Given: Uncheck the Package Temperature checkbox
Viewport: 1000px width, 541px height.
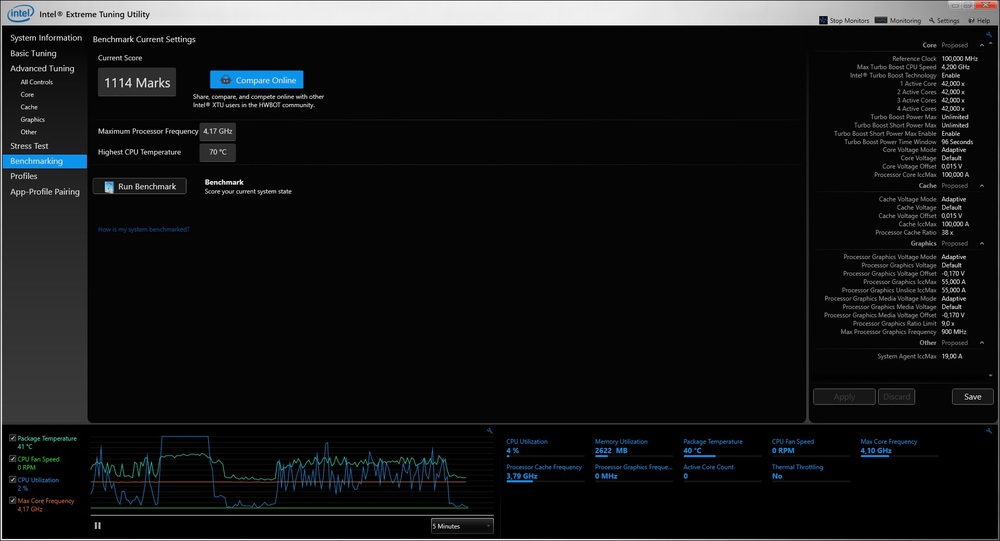Looking at the screenshot, I should (x=12, y=439).
